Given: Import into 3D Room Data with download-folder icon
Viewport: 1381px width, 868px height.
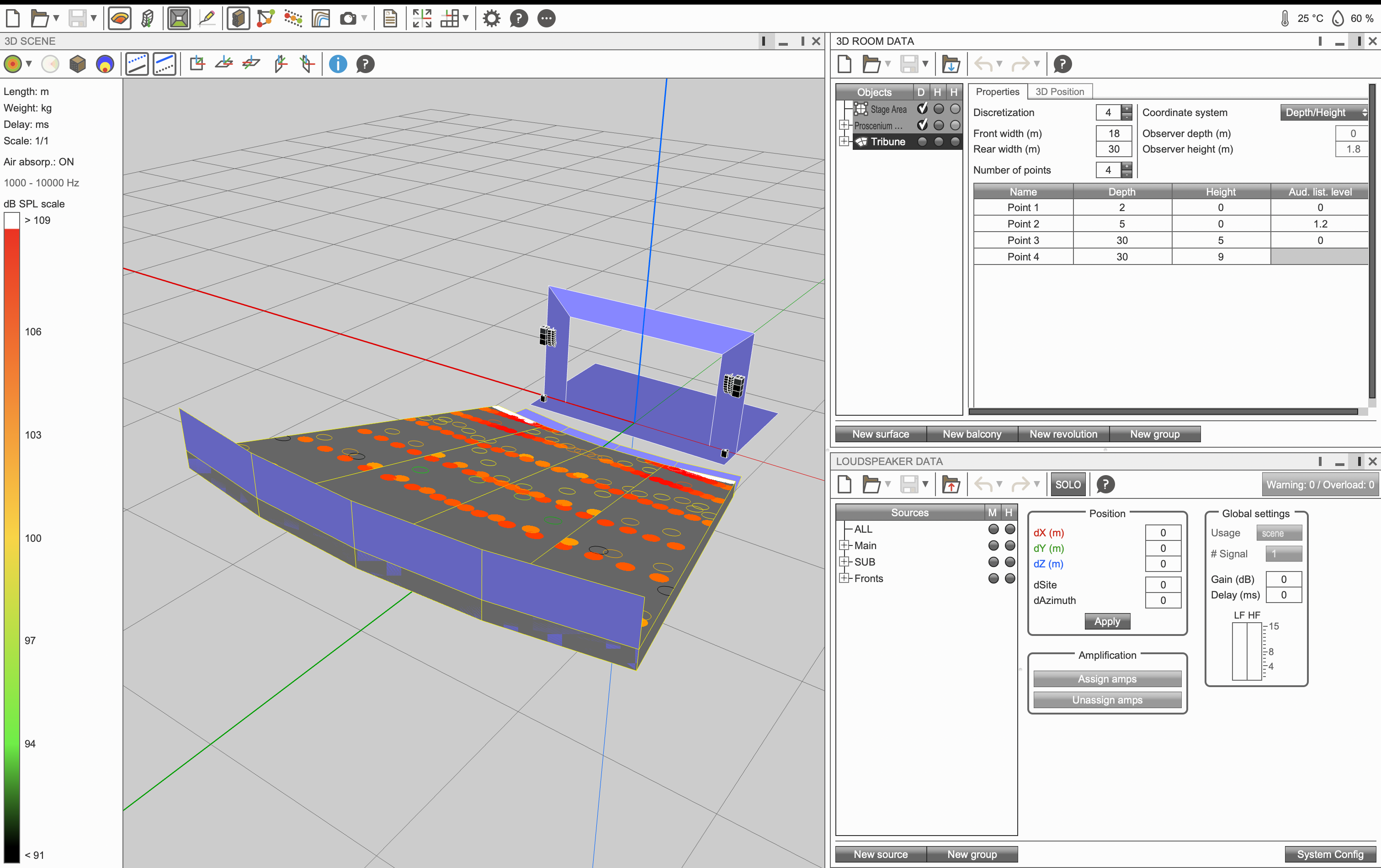Looking at the screenshot, I should click(x=951, y=64).
